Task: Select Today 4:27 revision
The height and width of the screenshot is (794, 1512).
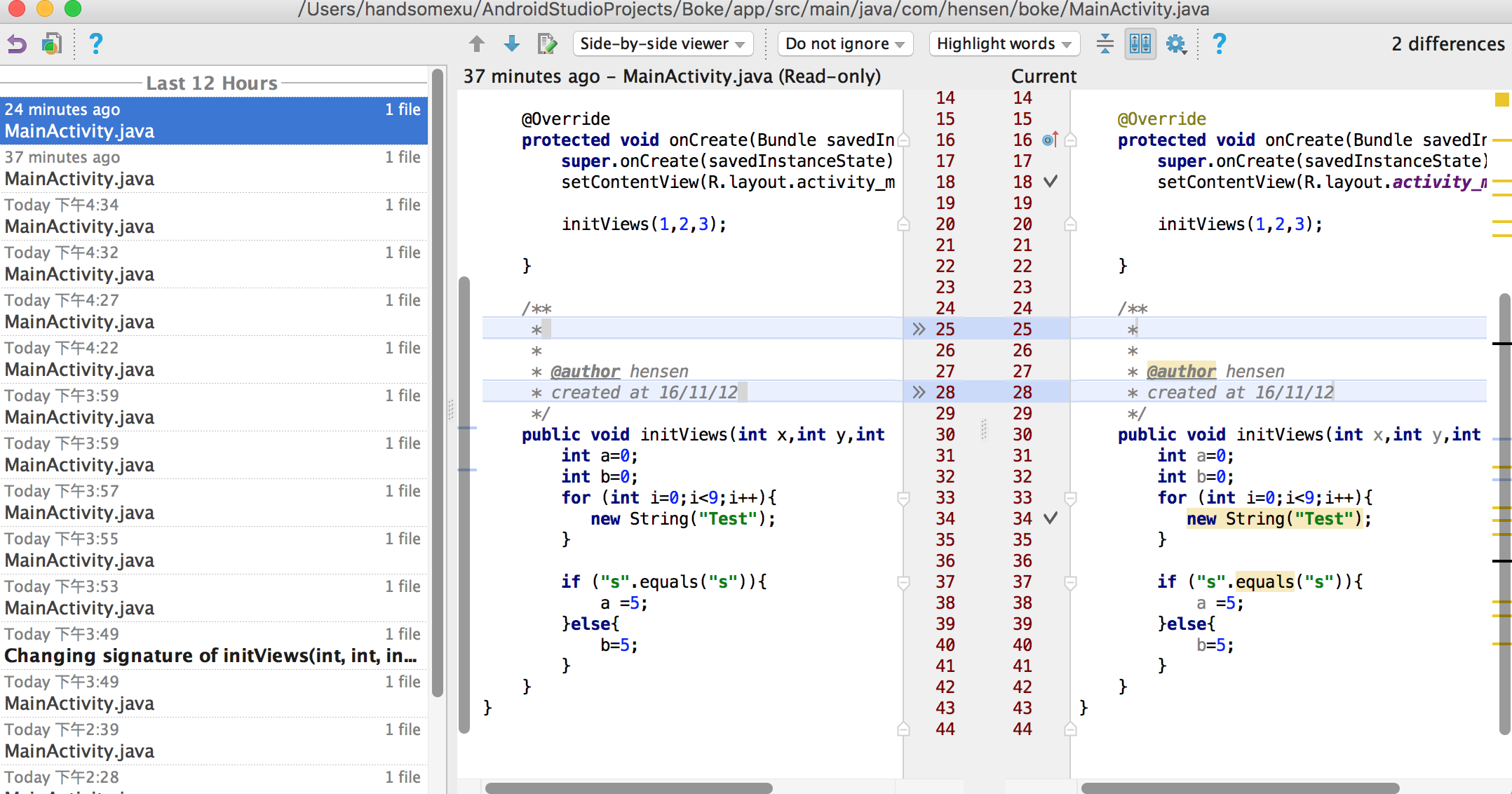Action: 213,311
